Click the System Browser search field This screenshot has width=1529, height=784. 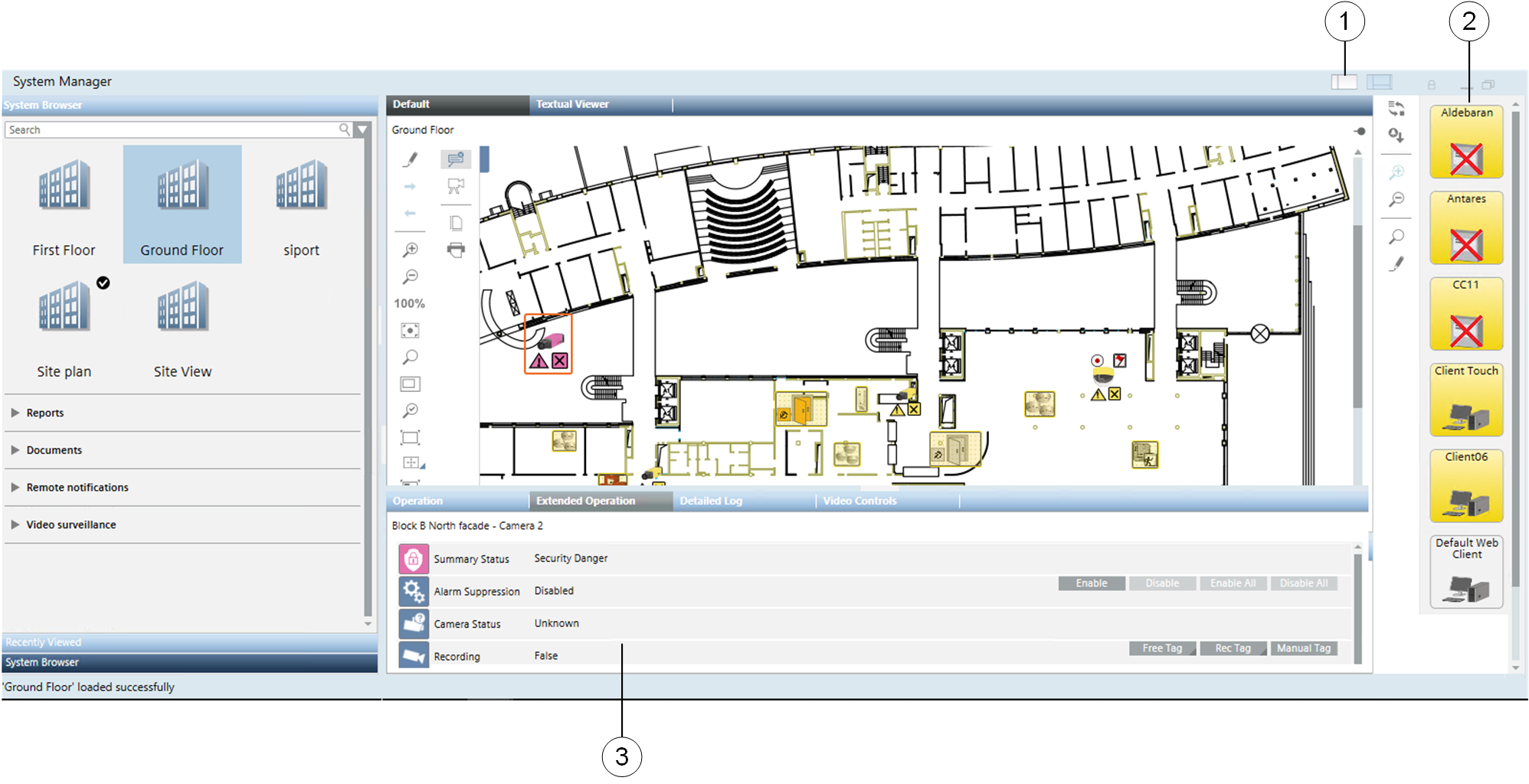[172, 130]
